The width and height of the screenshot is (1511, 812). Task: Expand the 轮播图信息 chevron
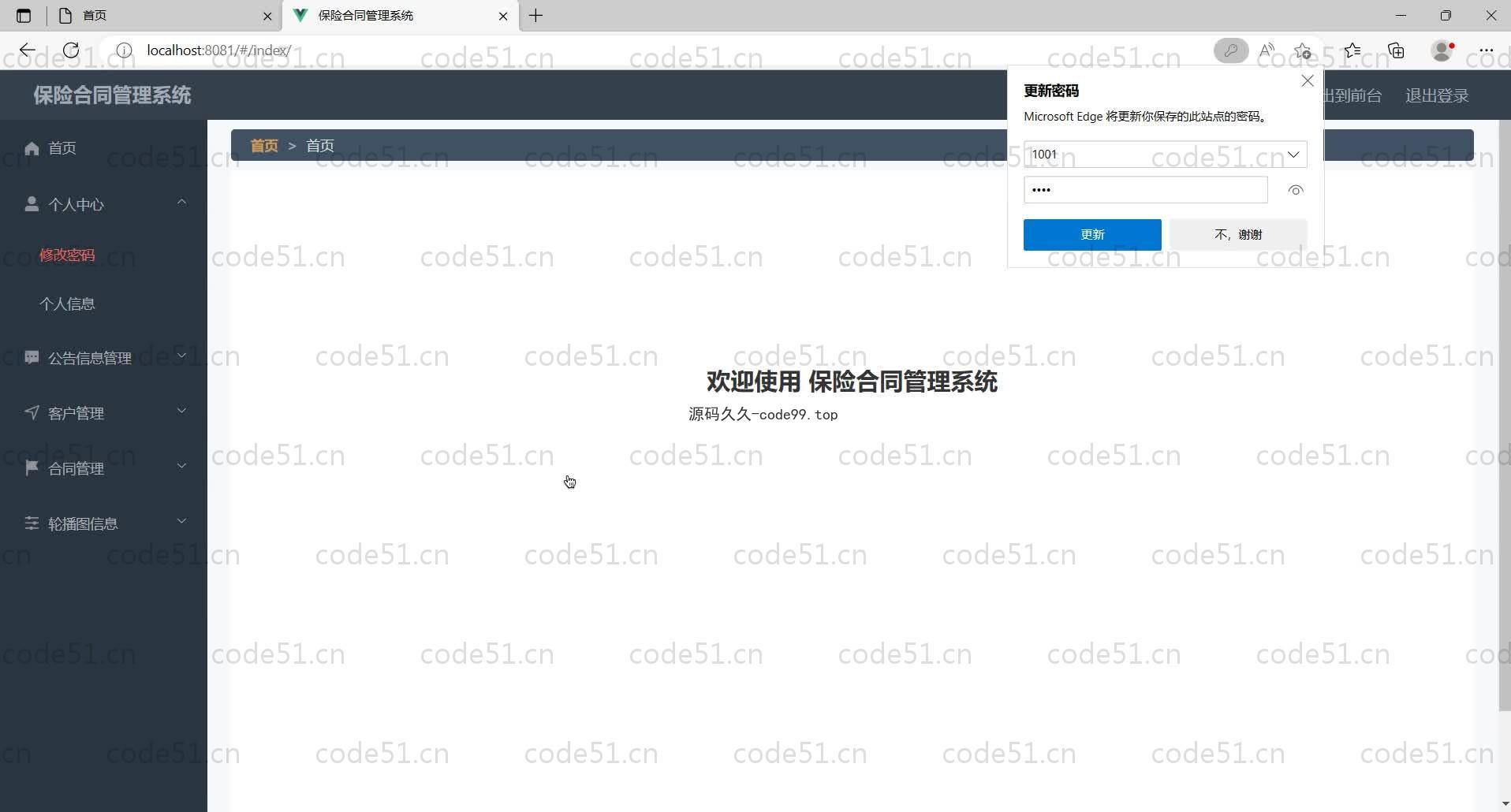click(181, 521)
